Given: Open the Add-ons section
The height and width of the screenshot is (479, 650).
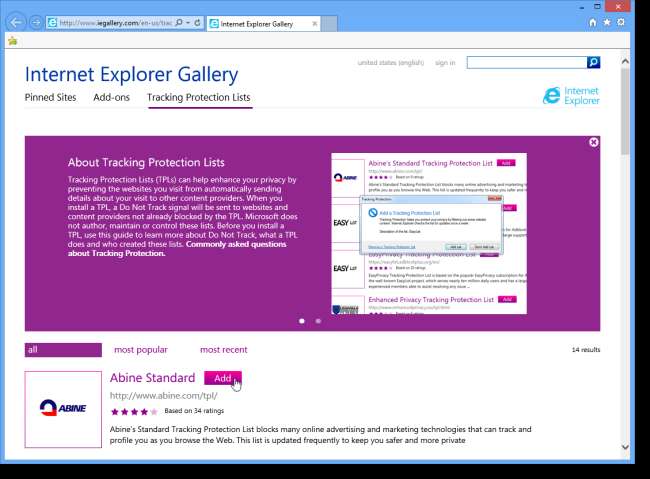Looking at the screenshot, I should click(112, 97).
